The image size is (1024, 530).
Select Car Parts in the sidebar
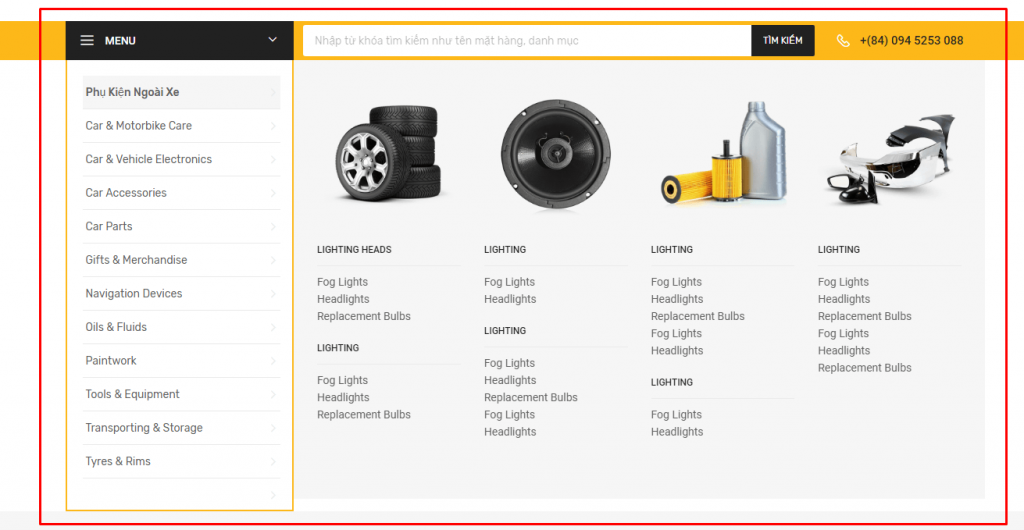click(109, 226)
